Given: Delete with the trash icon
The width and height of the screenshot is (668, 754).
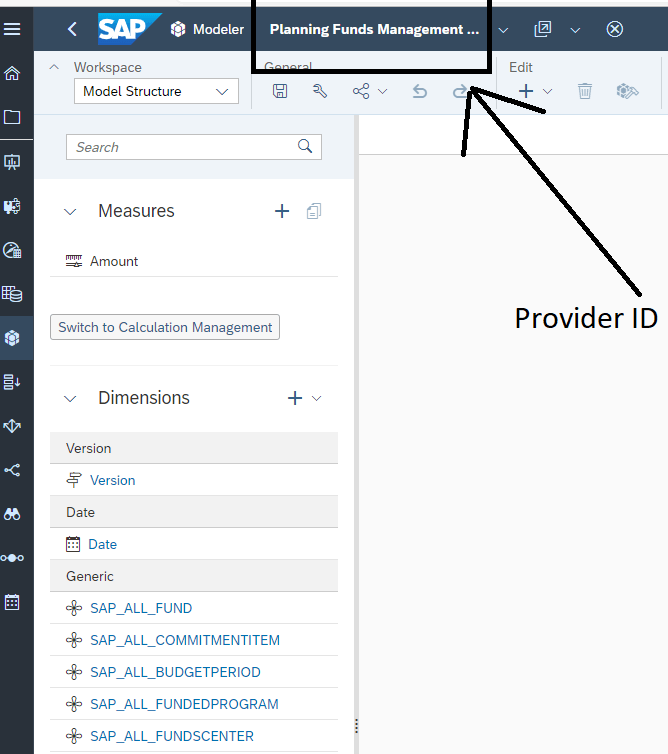Looking at the screenshot, I should click(585, 91).
